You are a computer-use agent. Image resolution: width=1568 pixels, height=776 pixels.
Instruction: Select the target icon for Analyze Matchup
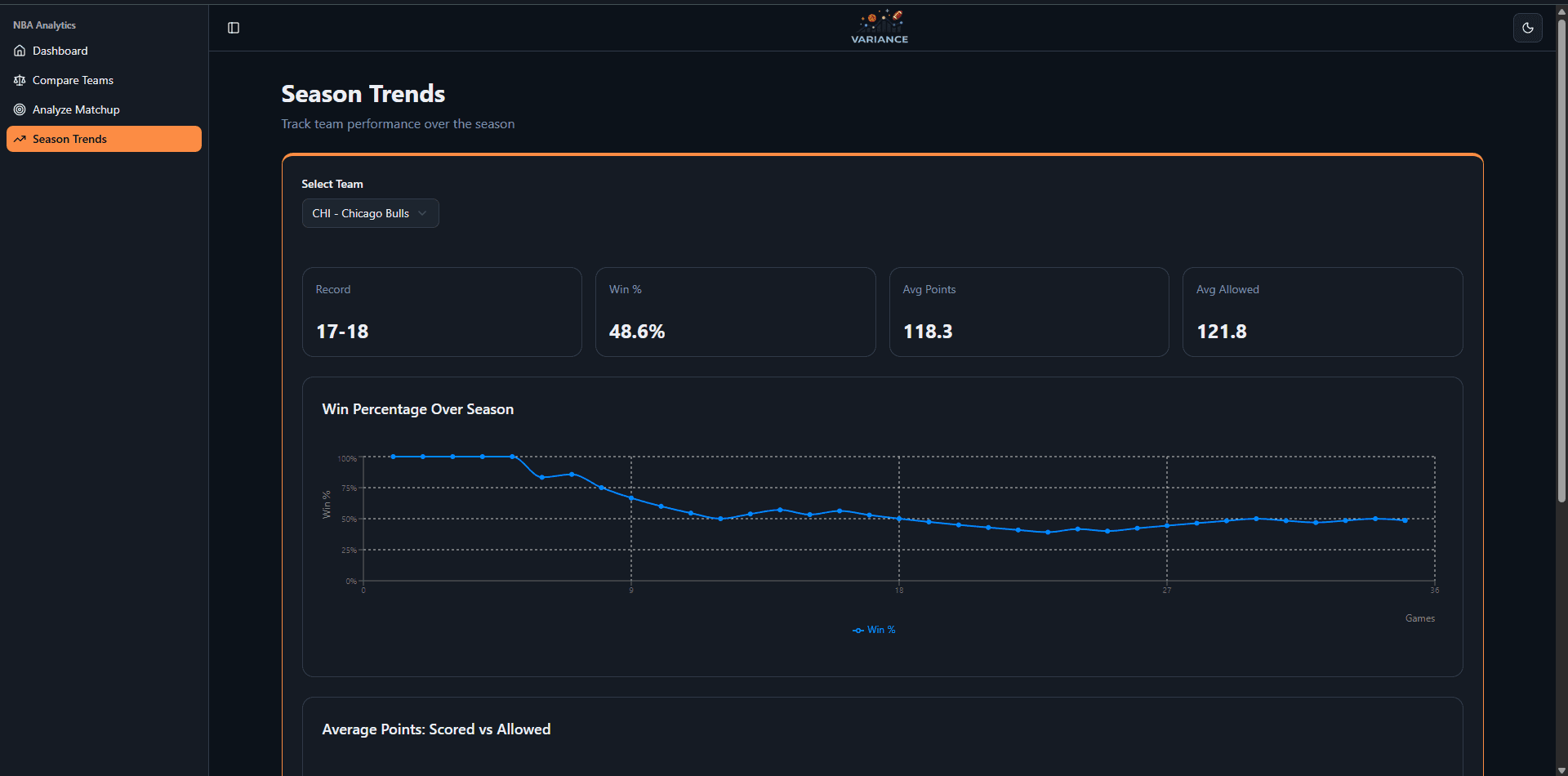click(19, 109)
